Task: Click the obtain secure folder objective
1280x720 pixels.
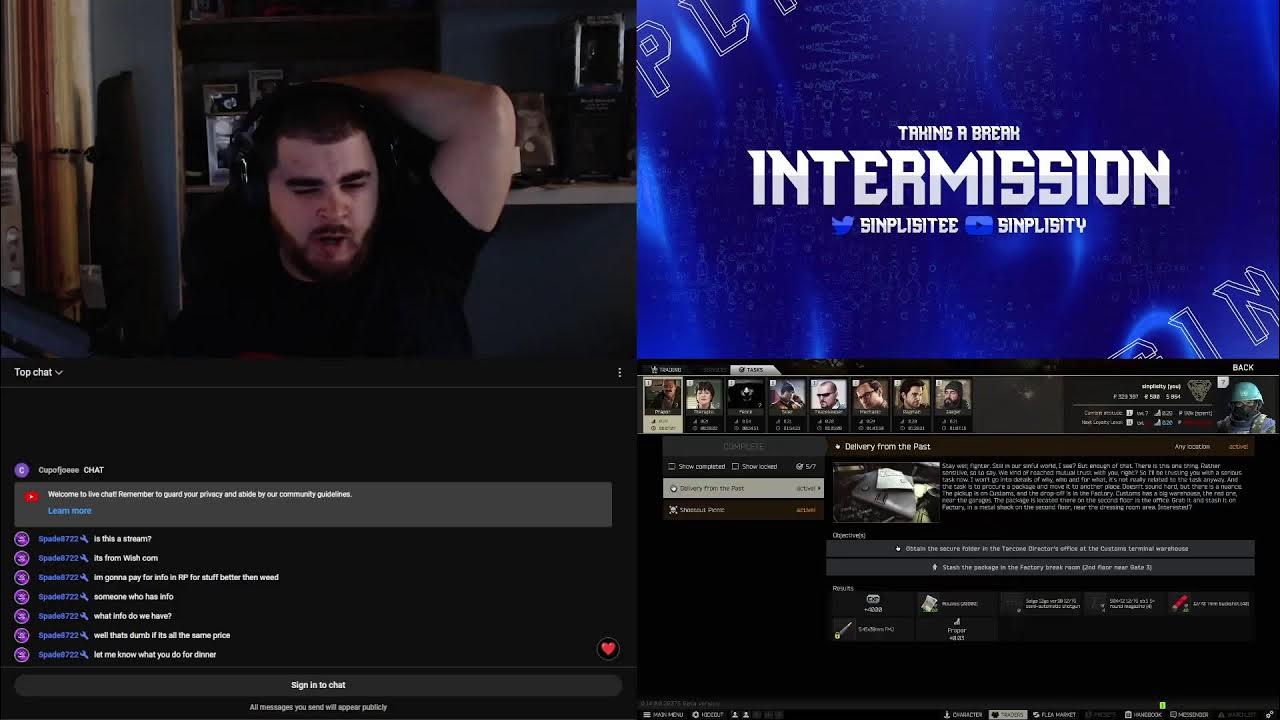Action: coord(1040,548)
